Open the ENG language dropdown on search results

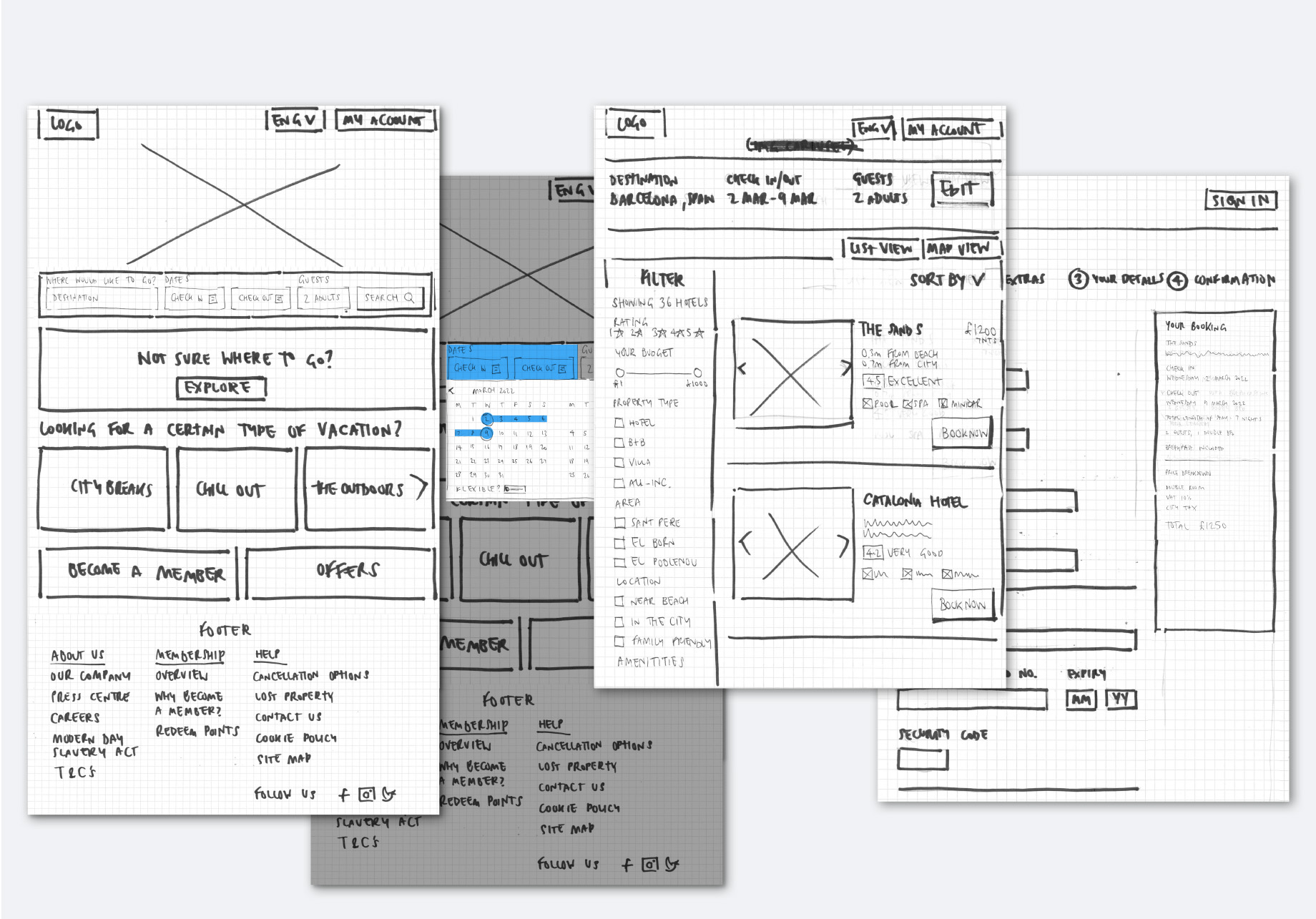(874, 129)
